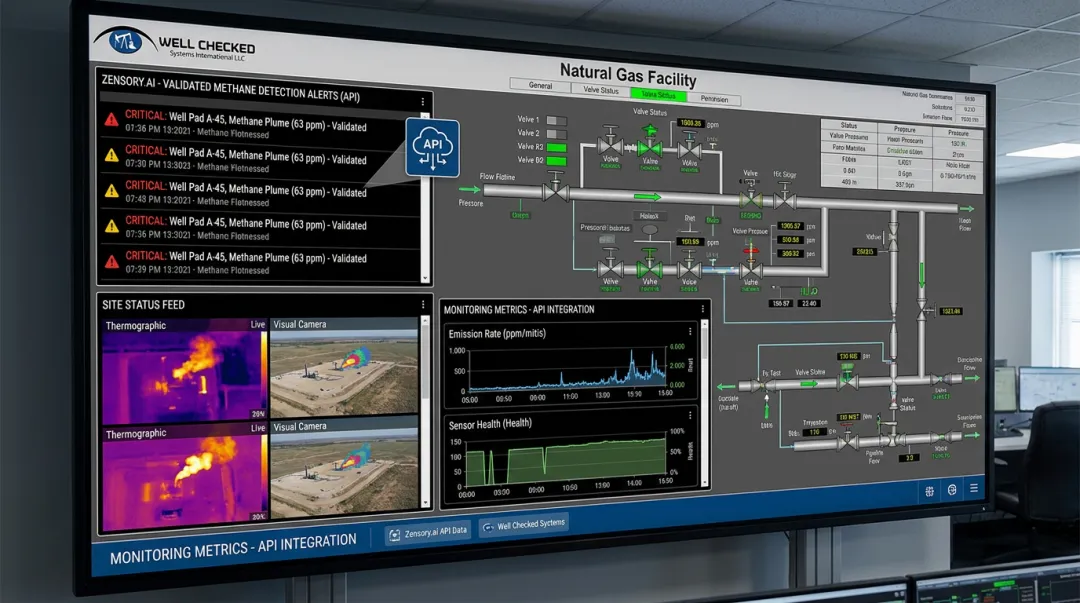
Task: Click yellow warning triangle on 07:43 PM alert
Action: [112, 190]
